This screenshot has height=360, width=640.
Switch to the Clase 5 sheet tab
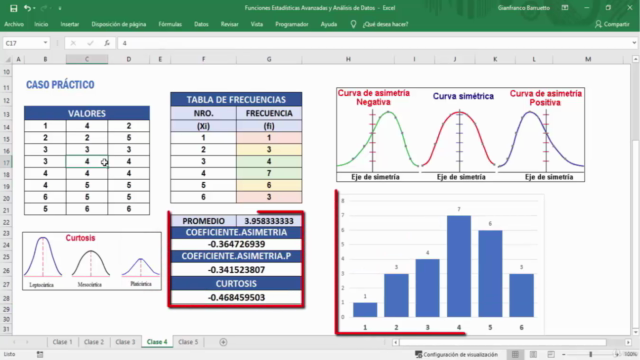click(x=188, y=342)
